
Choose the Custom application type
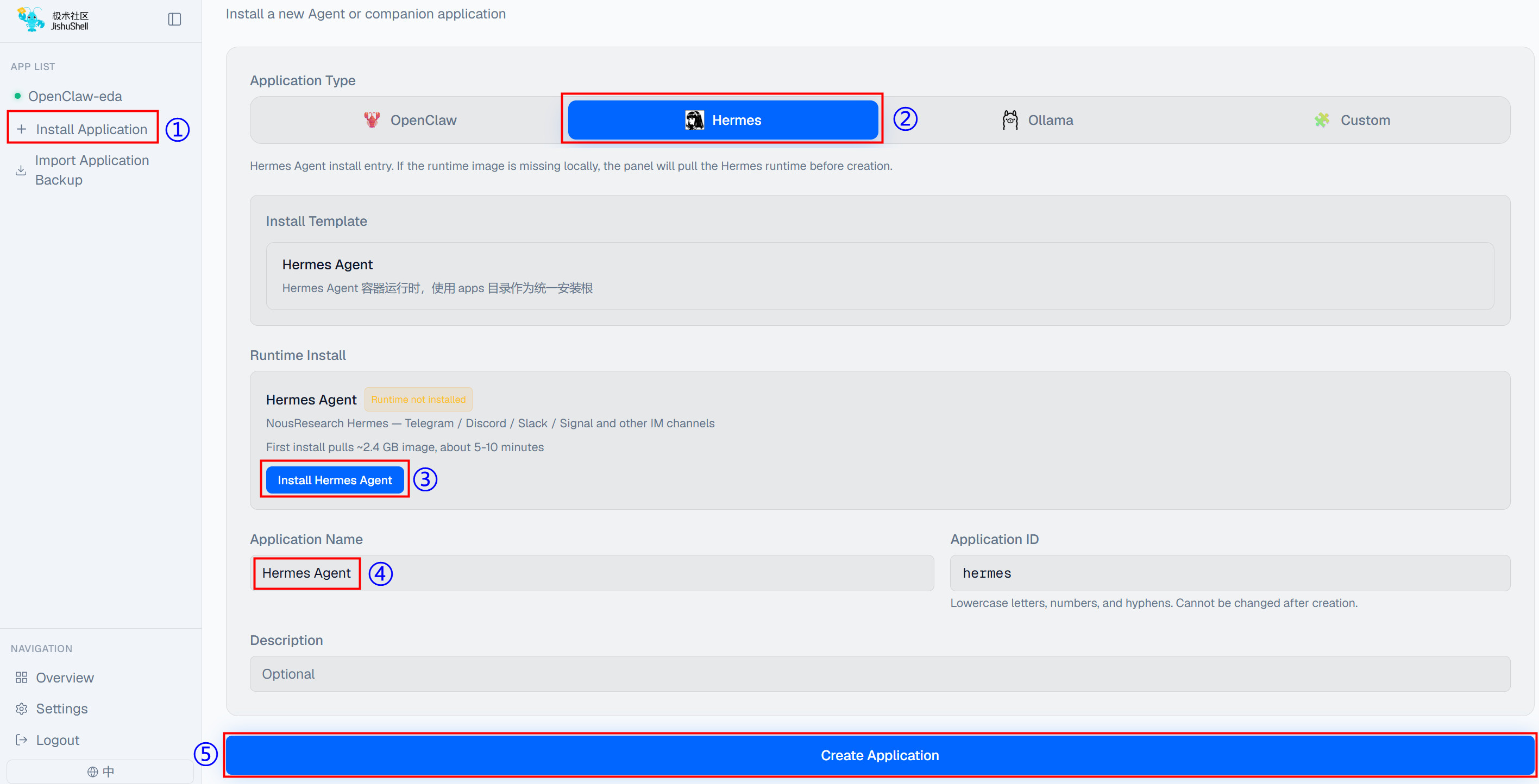point(1352,120)
